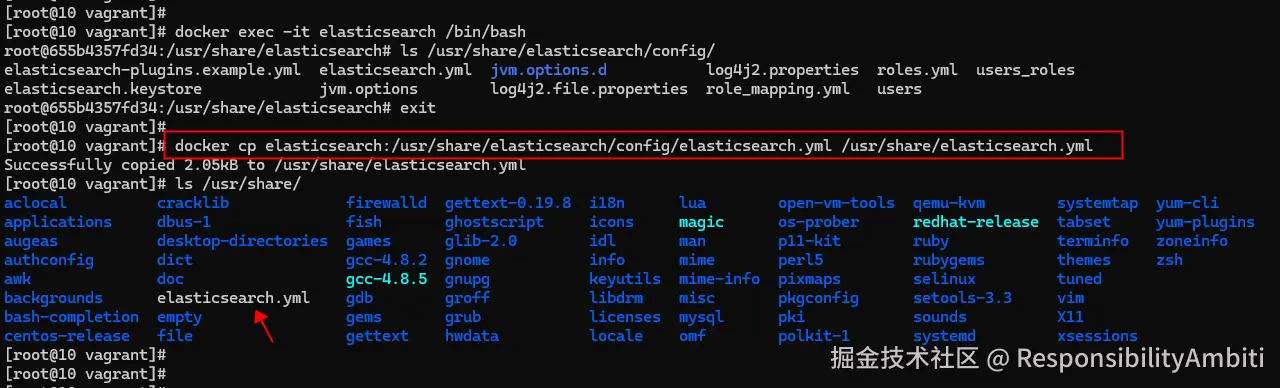Select the 'fish' directory entry

(364, 222)
